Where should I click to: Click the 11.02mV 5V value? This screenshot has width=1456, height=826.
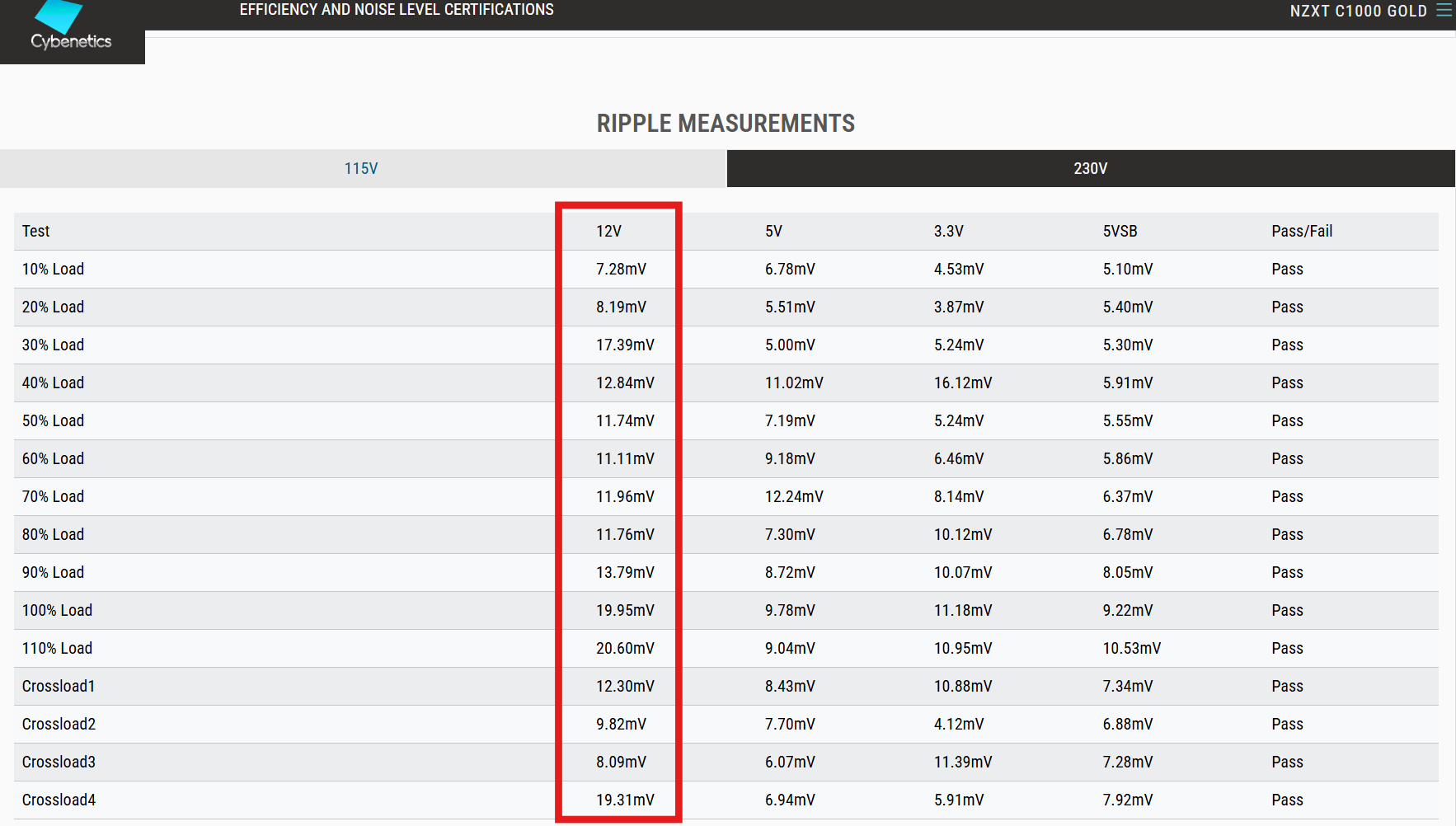coord(794,383)
